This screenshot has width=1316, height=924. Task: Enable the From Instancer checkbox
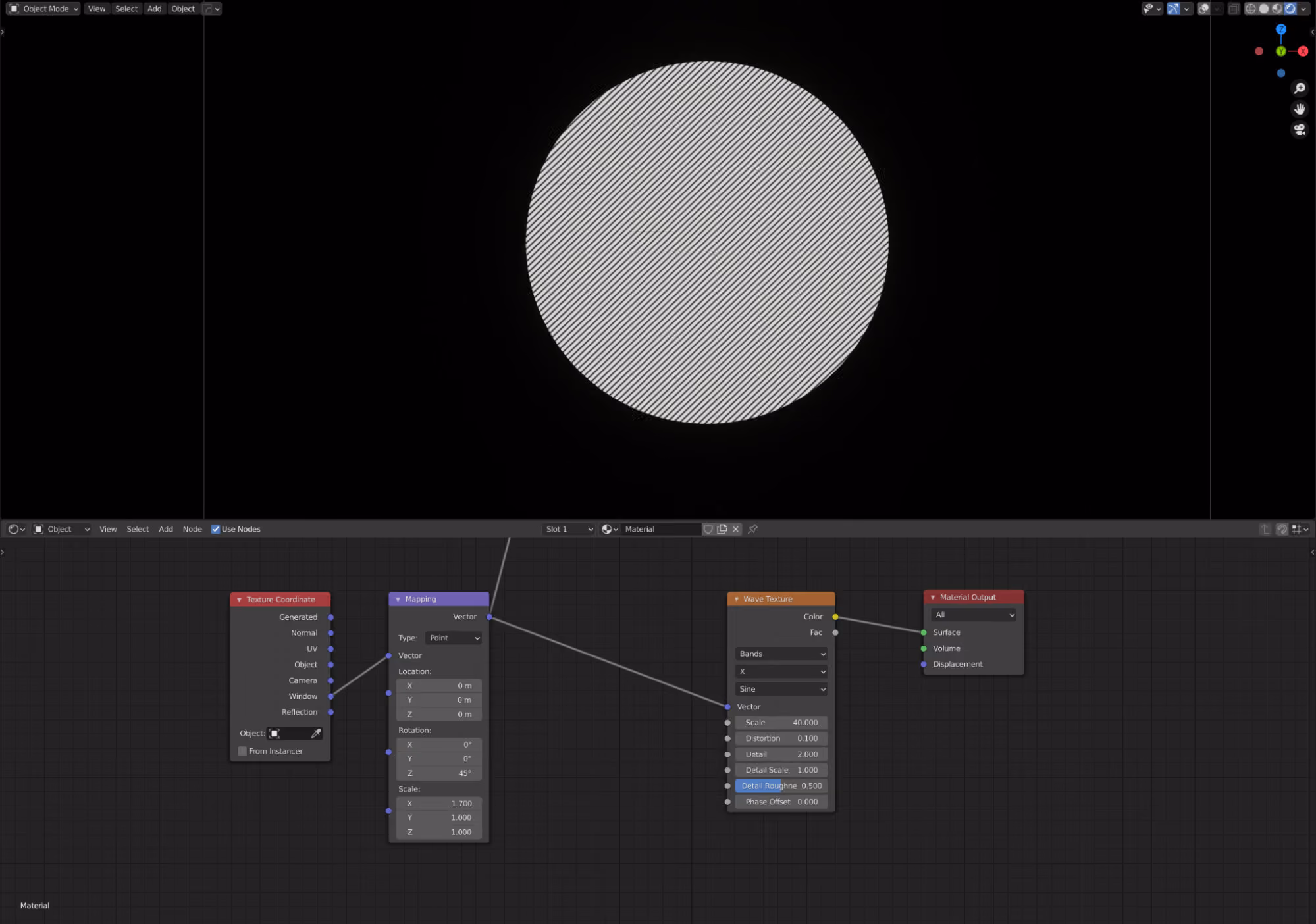click(x=242, y=751)
